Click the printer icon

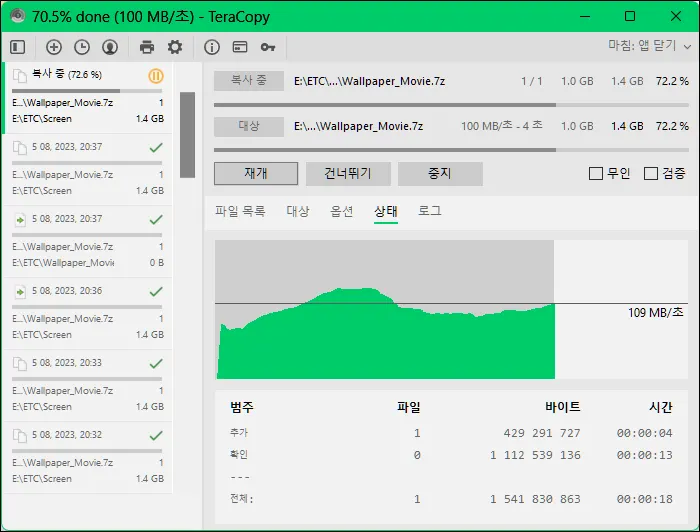[x=146, y=47]
